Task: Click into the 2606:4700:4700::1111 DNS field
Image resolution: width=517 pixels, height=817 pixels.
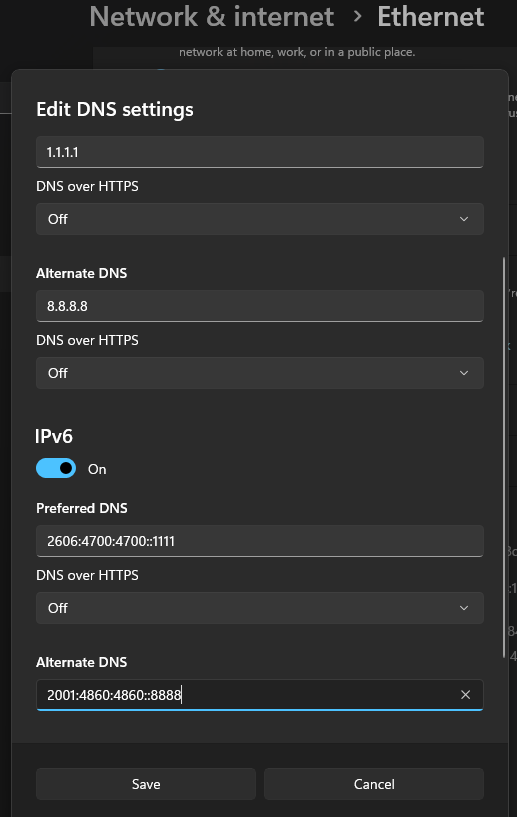Action: pos(260,541)
